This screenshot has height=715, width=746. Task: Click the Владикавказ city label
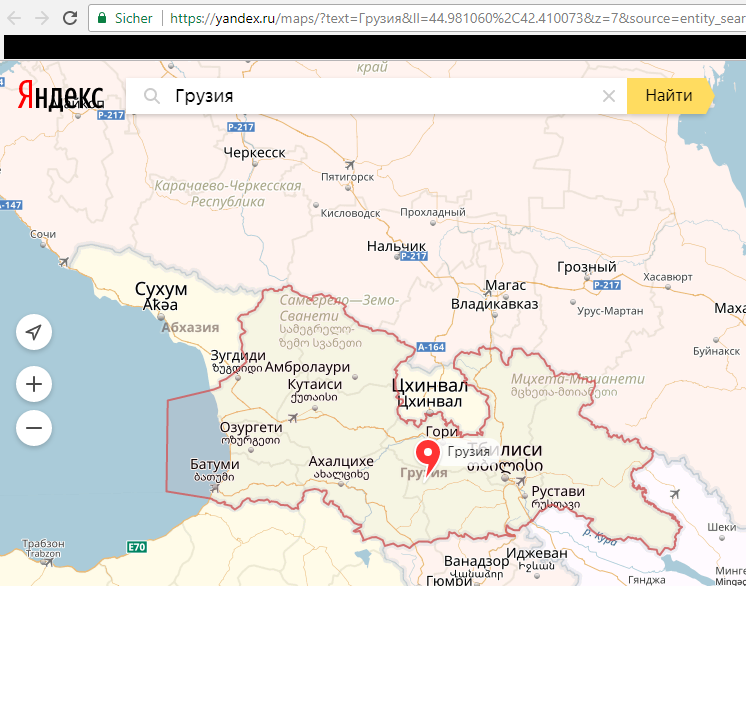[495, 304]
